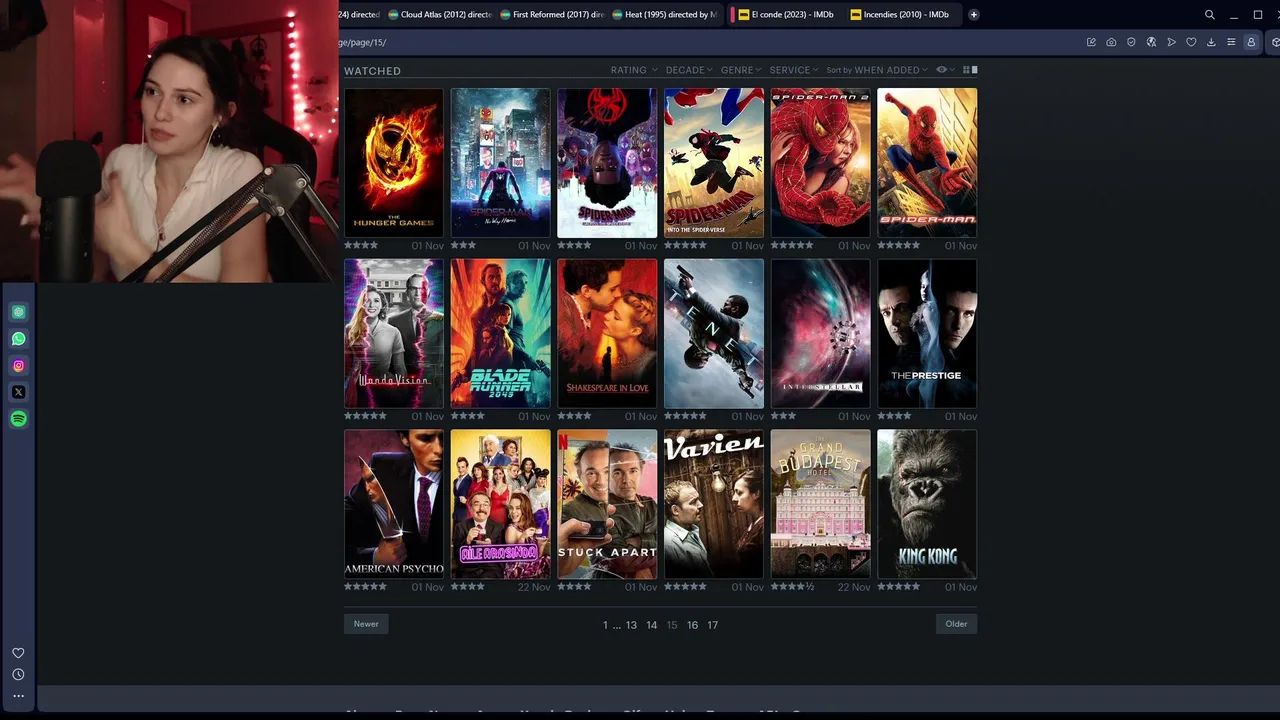
Task: Expand the GENRE filter dropdown
Action: coord(741,70)
